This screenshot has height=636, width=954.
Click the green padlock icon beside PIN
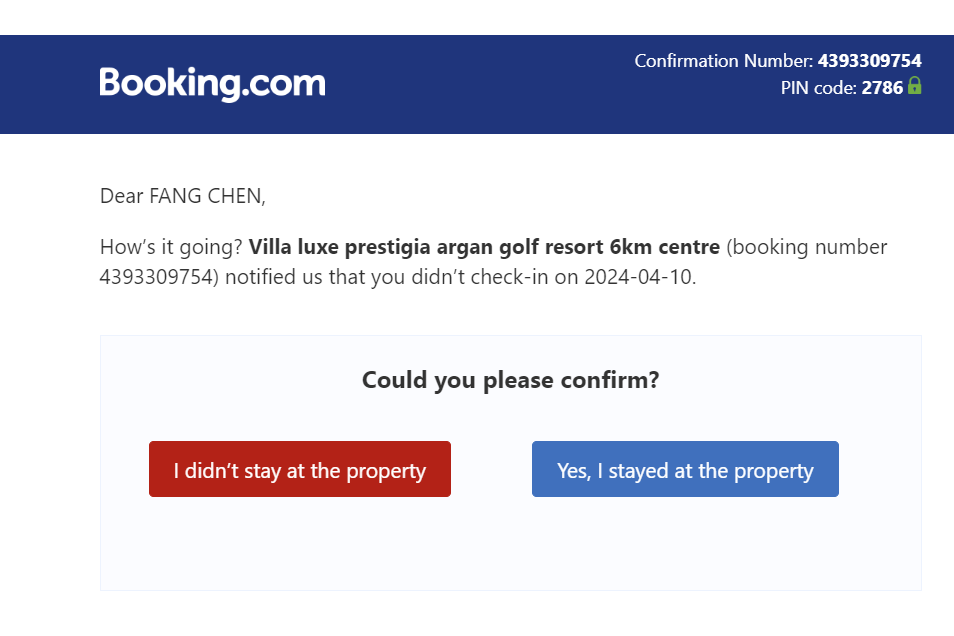914,86
